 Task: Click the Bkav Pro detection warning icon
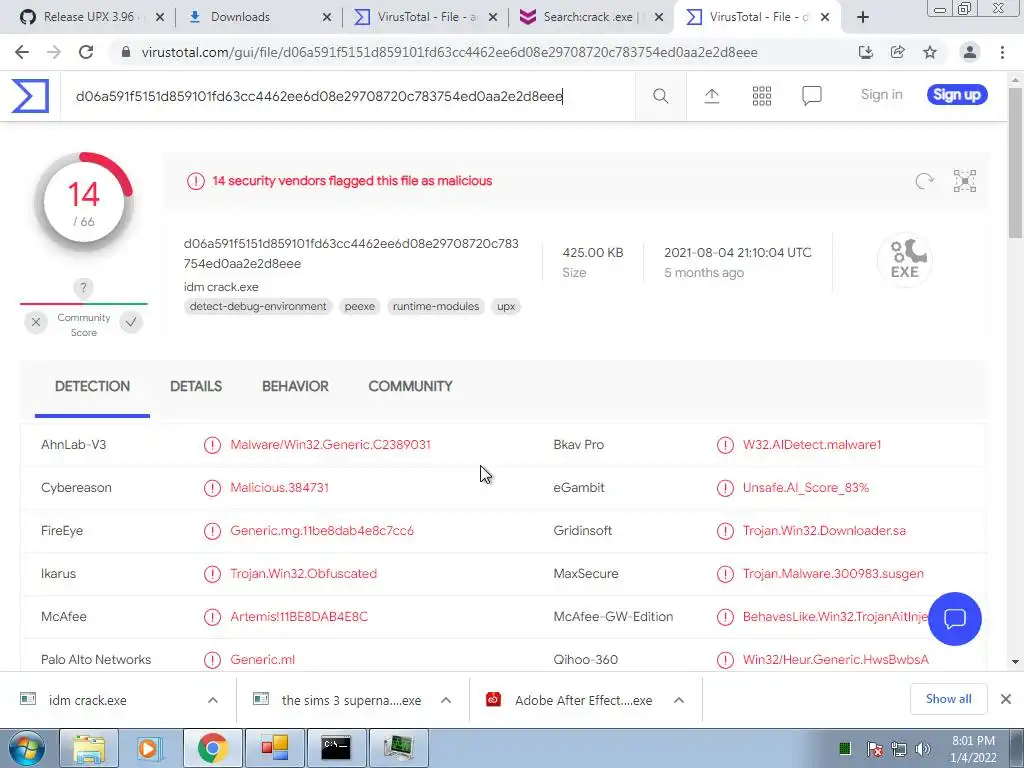coord(725,445)
